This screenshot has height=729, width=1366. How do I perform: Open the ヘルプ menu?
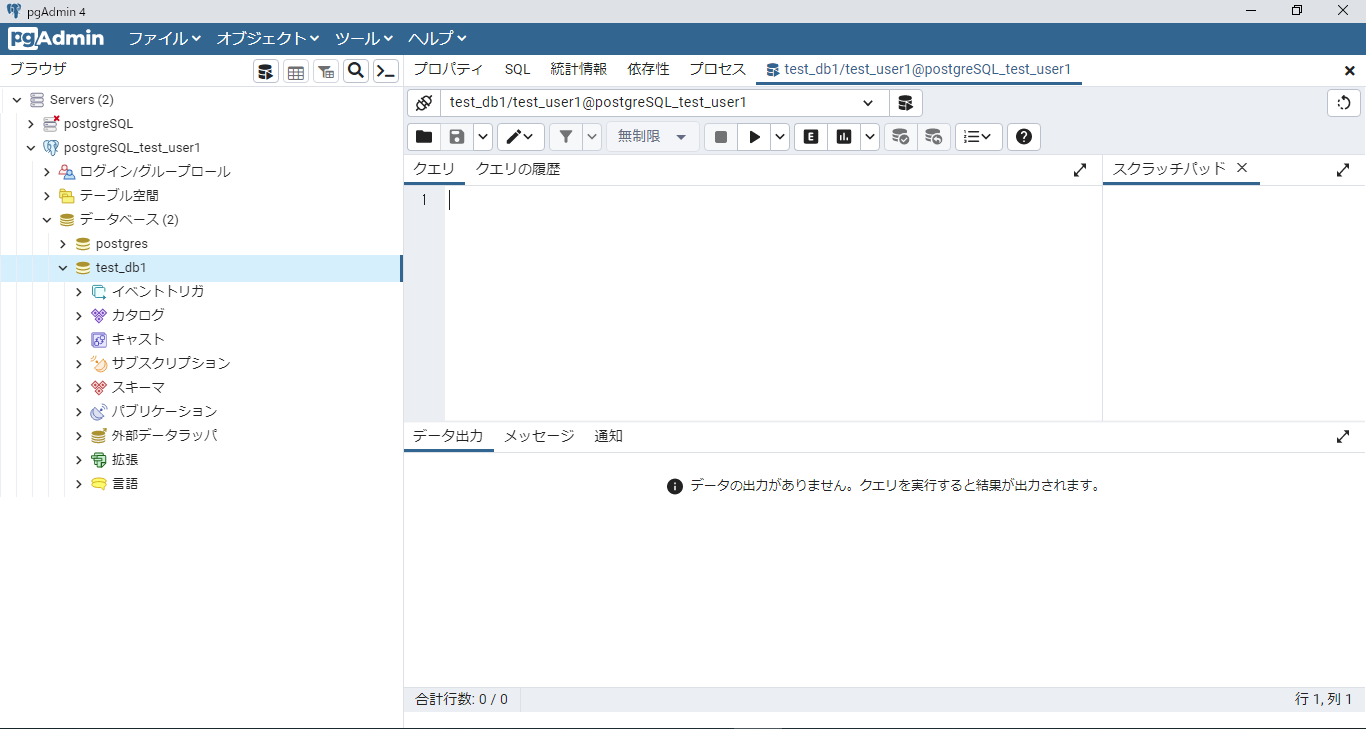pyautogui.click(x=438, y=38)
